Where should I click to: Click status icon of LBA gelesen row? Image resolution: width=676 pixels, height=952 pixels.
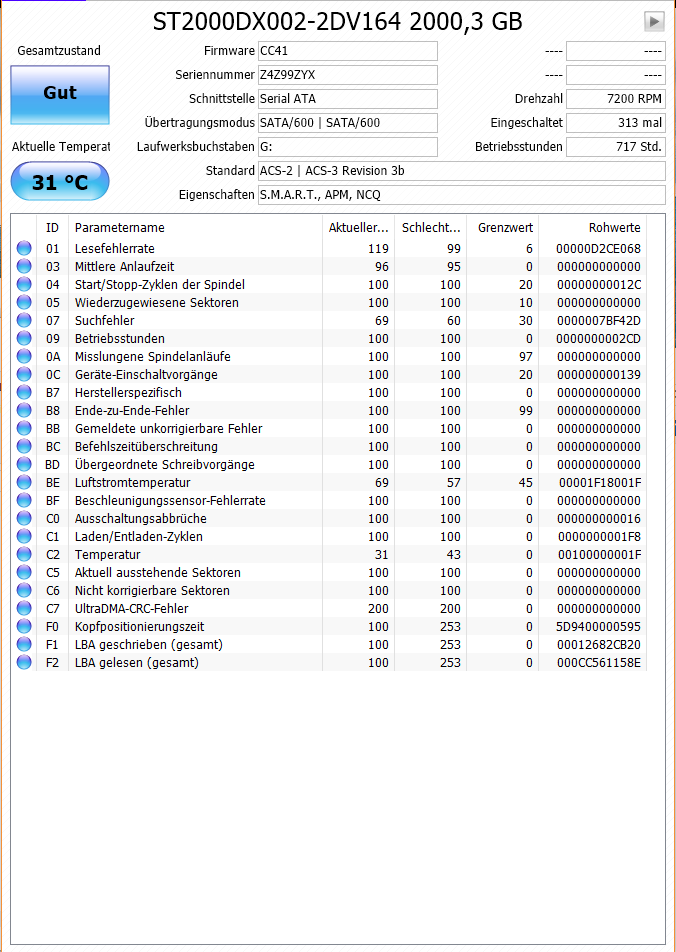tap(24, 663)
